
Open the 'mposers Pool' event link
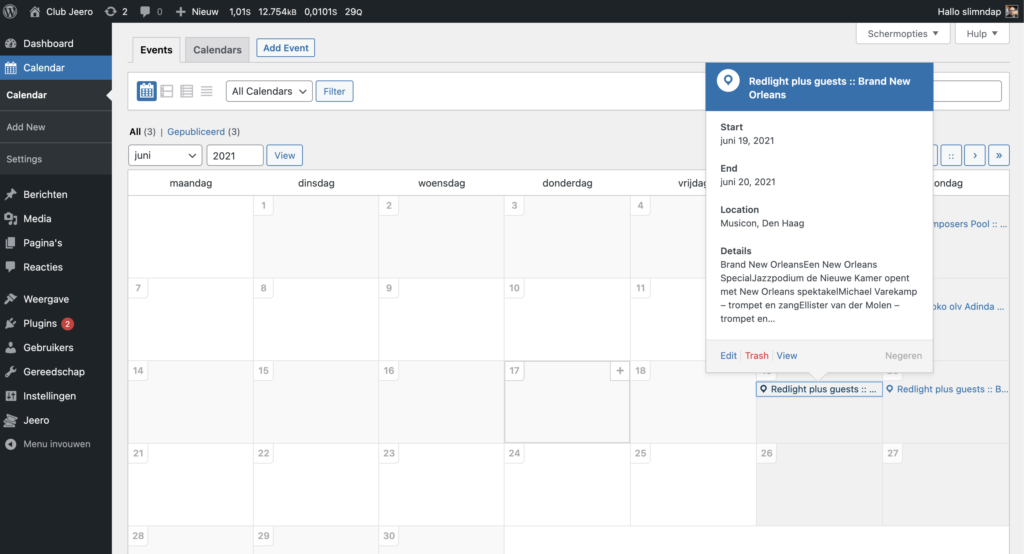click(x=970, y=223)
